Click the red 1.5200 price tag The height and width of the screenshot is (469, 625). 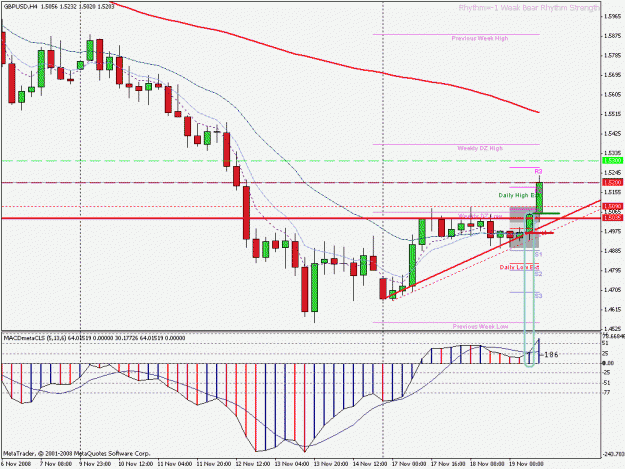(611, 182)
